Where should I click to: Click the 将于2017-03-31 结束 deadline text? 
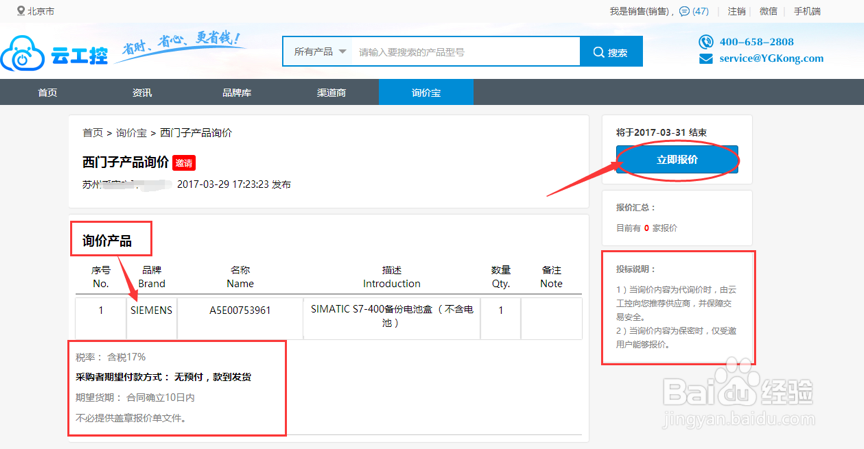(x=661, y=132)
